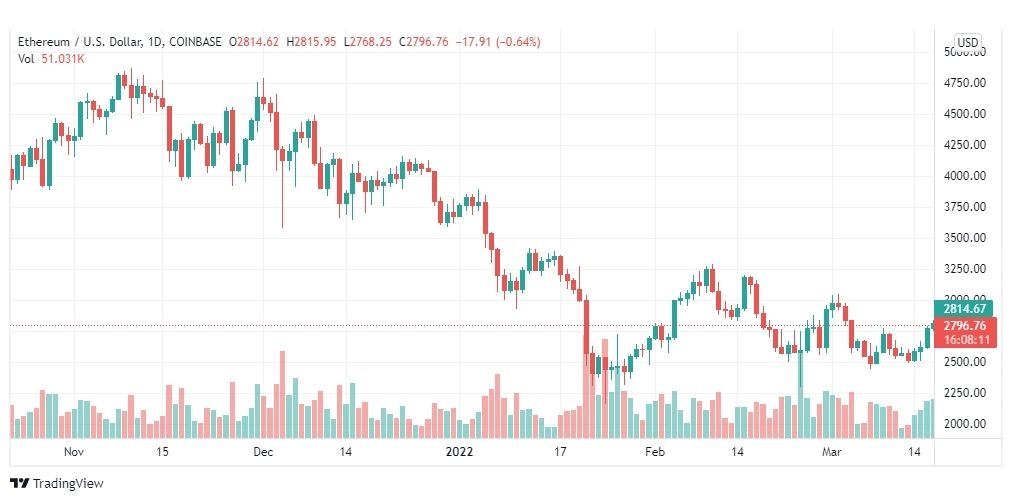Select the 2022 label on time axis
This screenshot has width=1012, height=501.
tap(460, 451)
